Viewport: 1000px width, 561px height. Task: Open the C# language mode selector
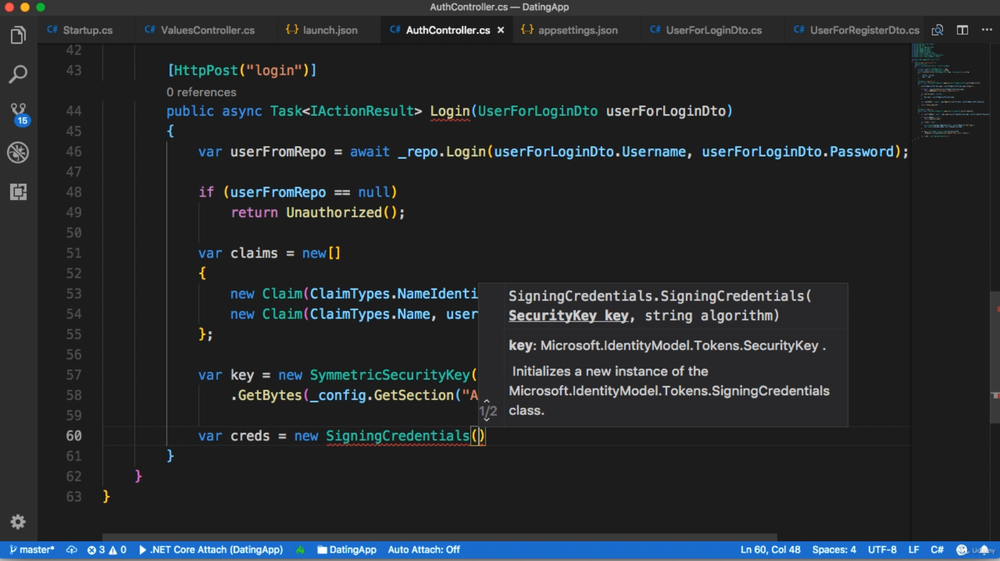click(x=937, y=550)
